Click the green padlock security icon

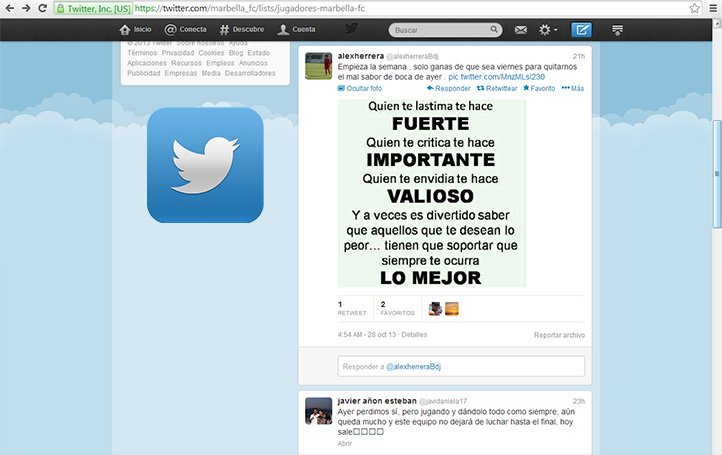pyautogui.click(x=60, y=8)
